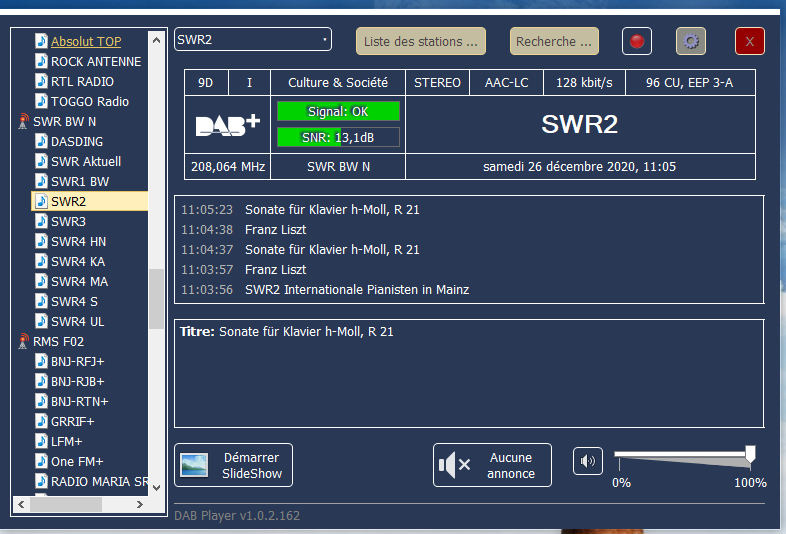Start recording with the red record button
The image size is (786, 534).
coord(637,41)
